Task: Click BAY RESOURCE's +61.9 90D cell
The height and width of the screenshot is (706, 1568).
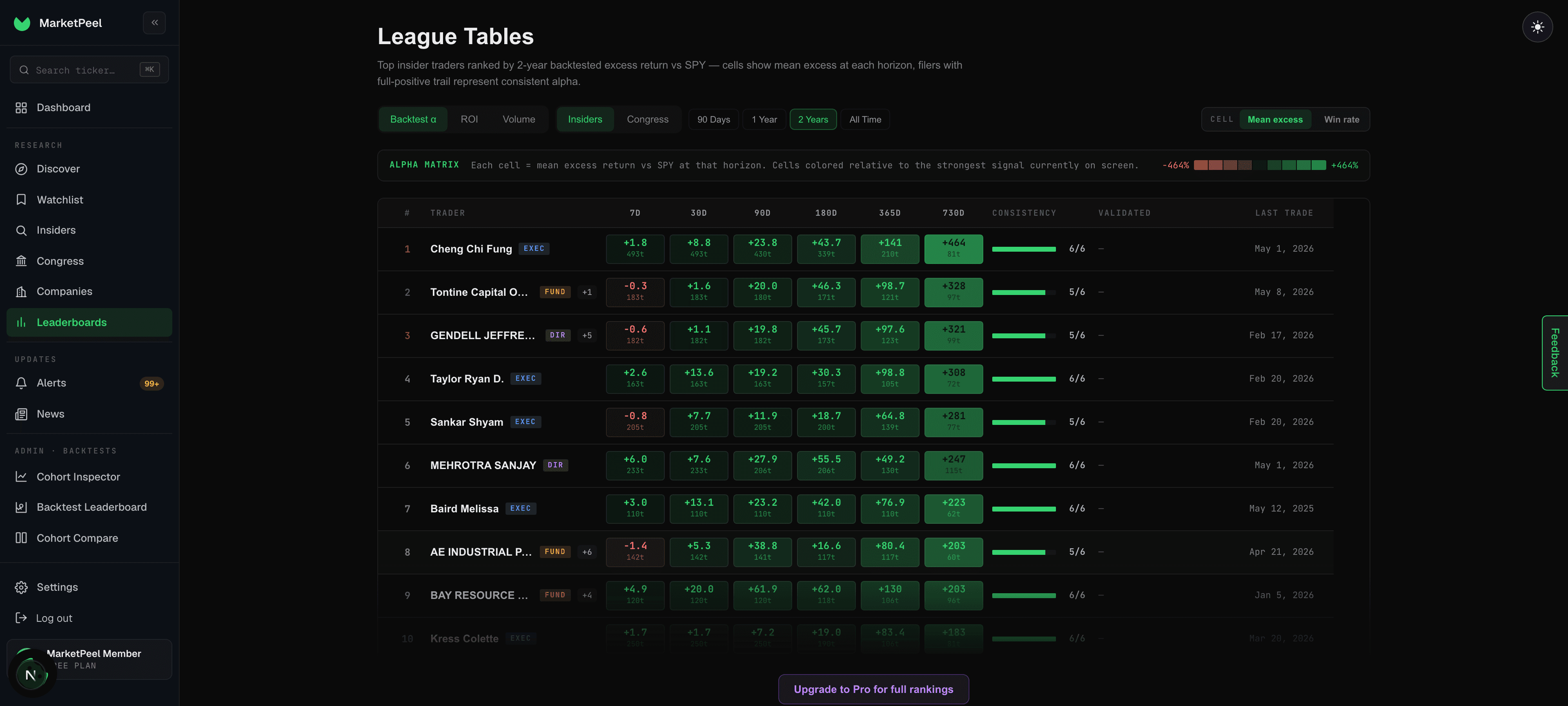Action: (x=763, y=595)
